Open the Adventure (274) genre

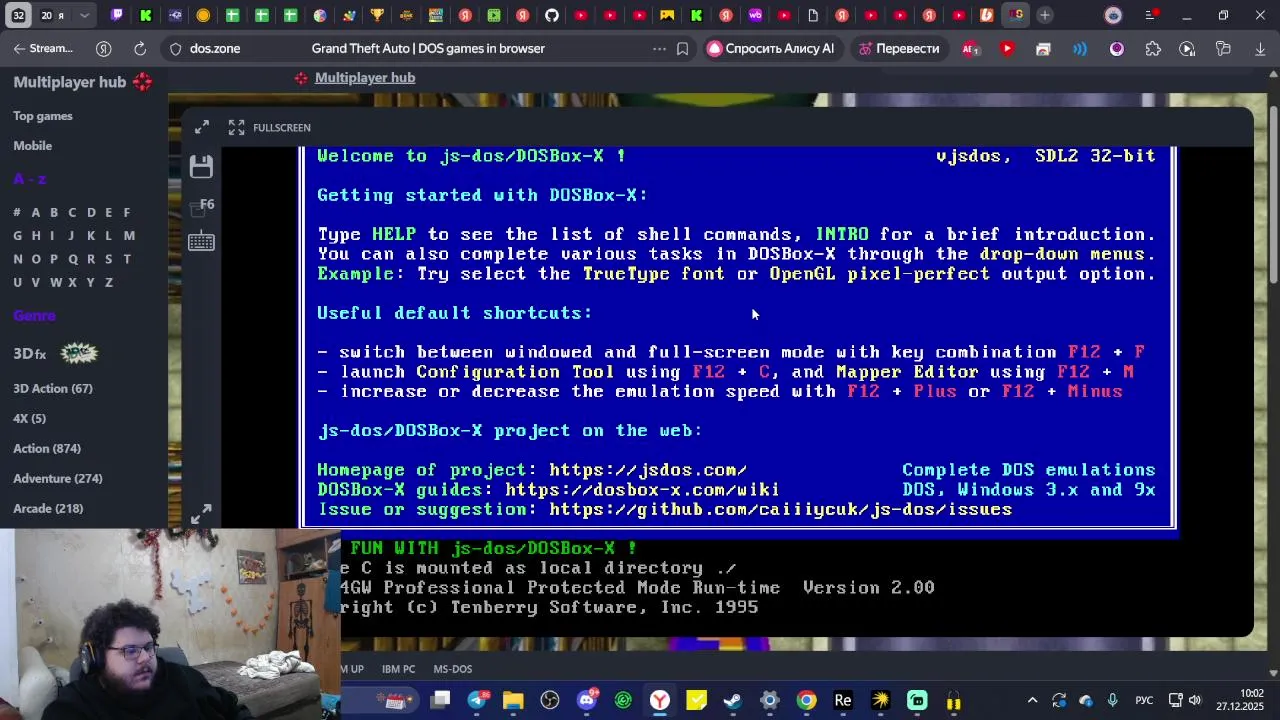click(58, 478)
